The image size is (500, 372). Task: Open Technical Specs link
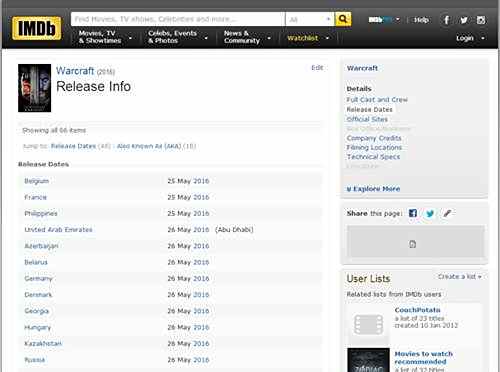point(373,157)
